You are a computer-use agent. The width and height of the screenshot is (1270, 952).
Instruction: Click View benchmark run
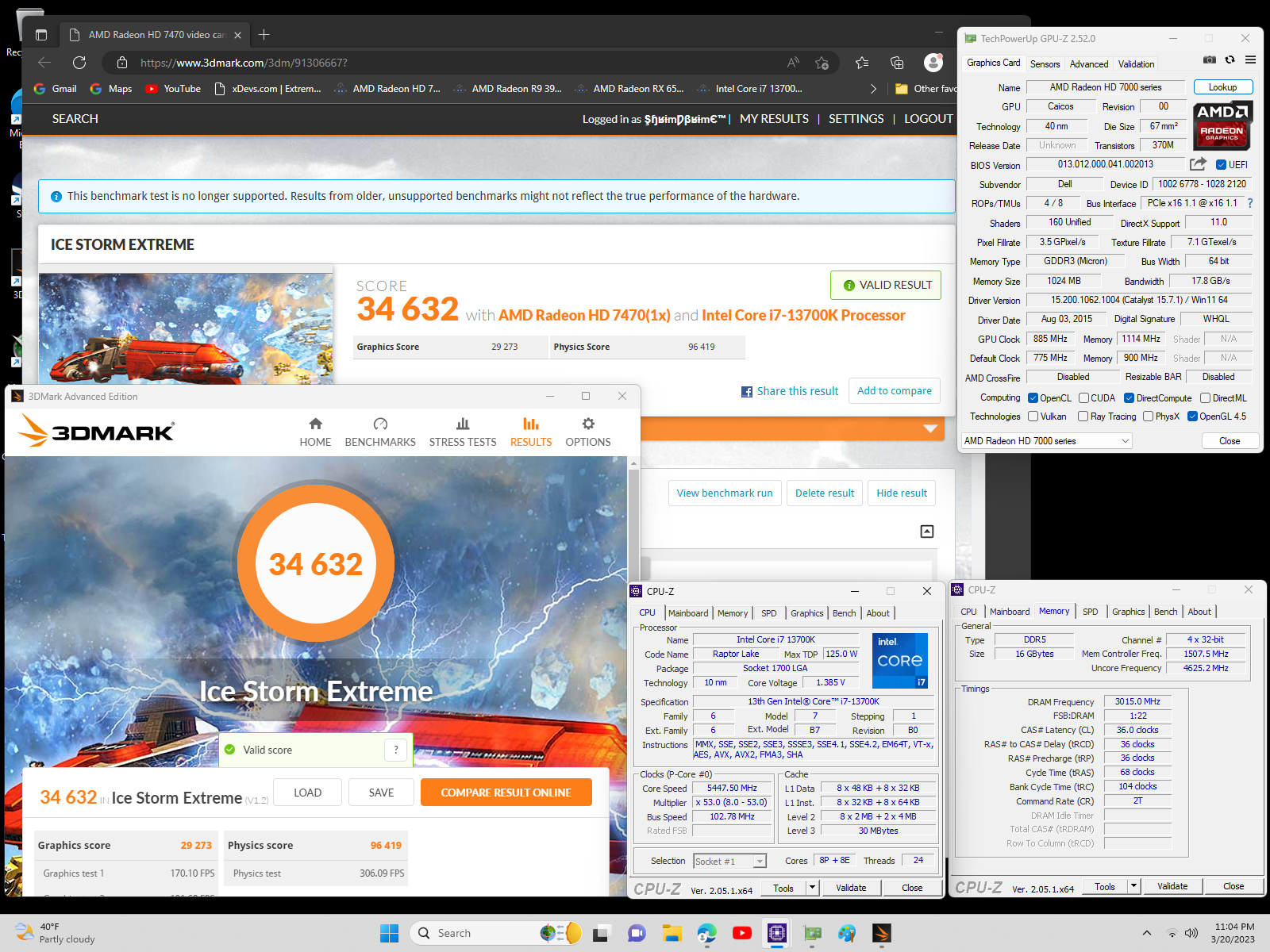pos(725,493)
